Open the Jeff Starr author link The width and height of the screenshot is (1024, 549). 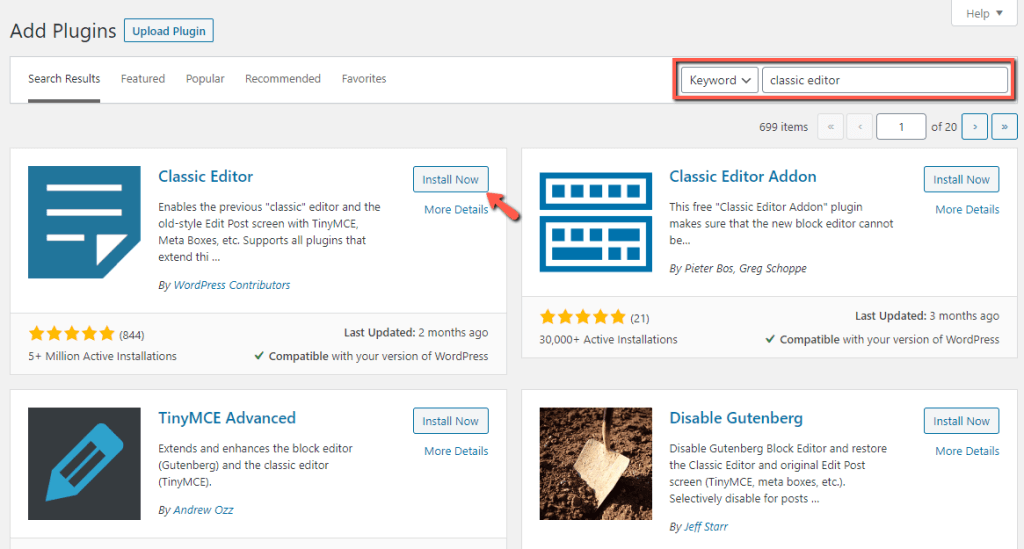(x=705, y=526)
